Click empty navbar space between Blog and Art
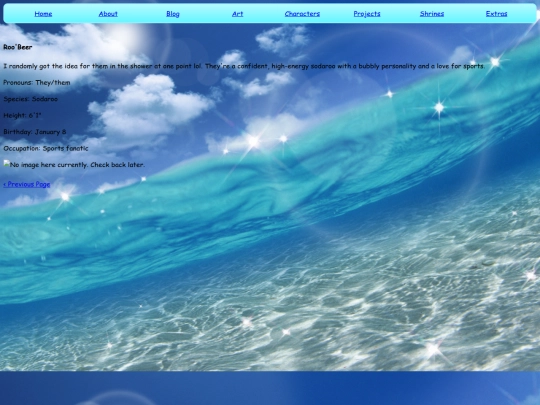540x405 pixels. coord(206,14)
